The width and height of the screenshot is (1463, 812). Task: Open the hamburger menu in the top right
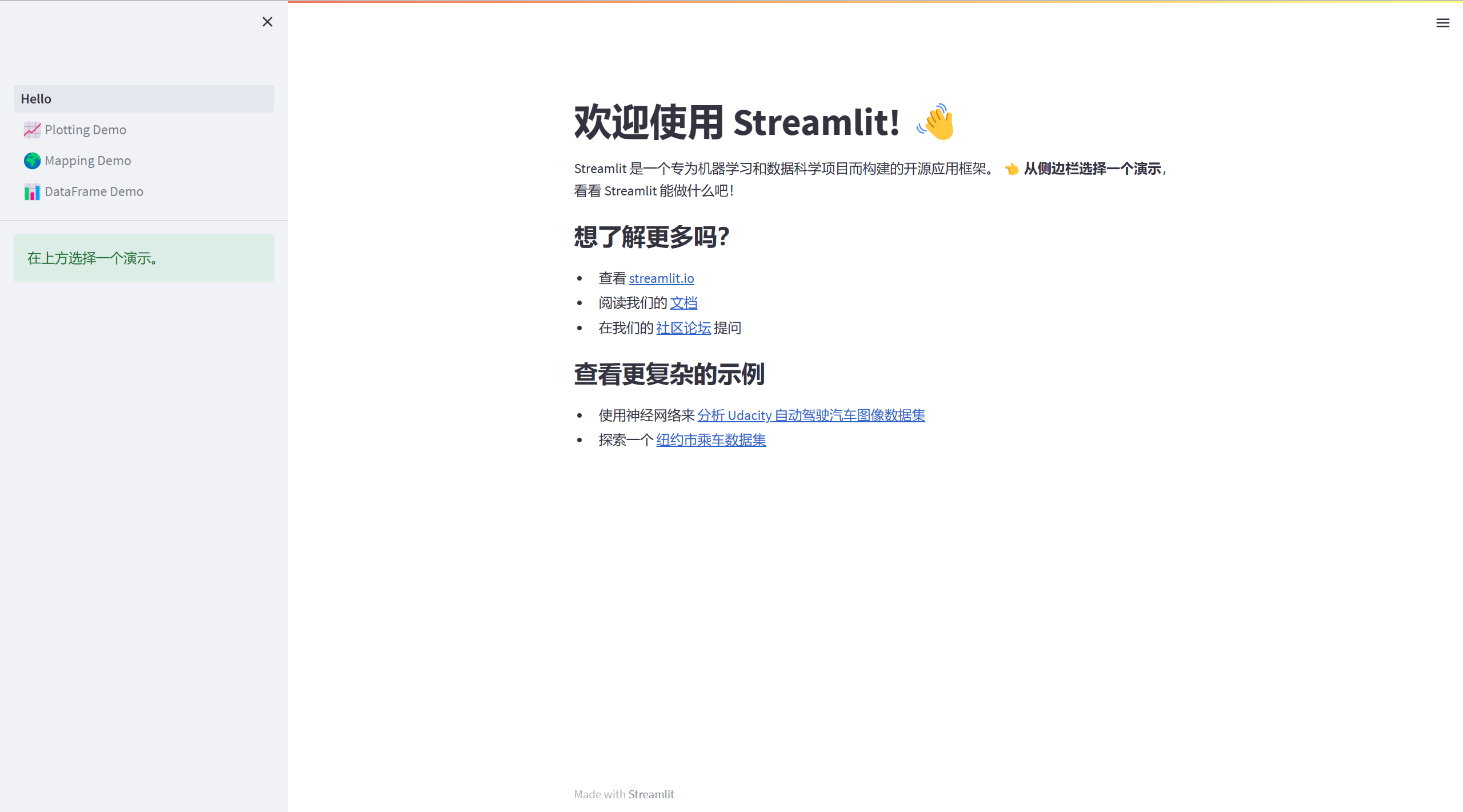pyautogui.click(x=1443, y=23)
